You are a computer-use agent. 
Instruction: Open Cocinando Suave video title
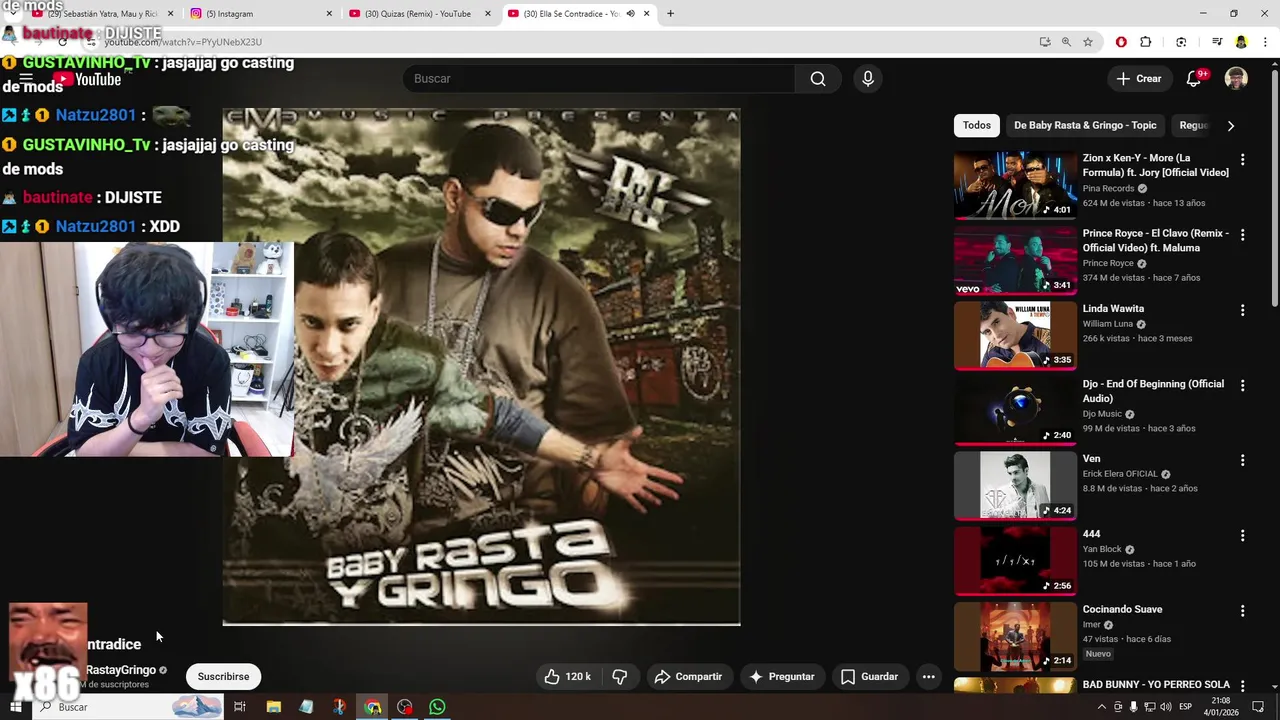[x=1122, y=609]
